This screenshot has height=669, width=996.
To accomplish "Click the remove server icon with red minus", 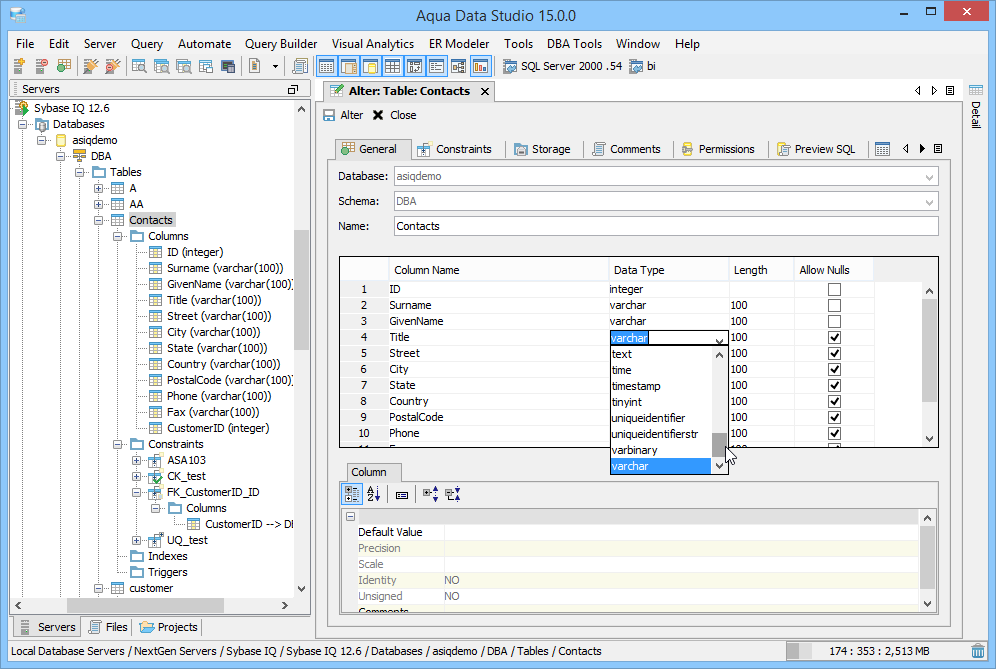I will pyautogui.click(x=41, y=65).
